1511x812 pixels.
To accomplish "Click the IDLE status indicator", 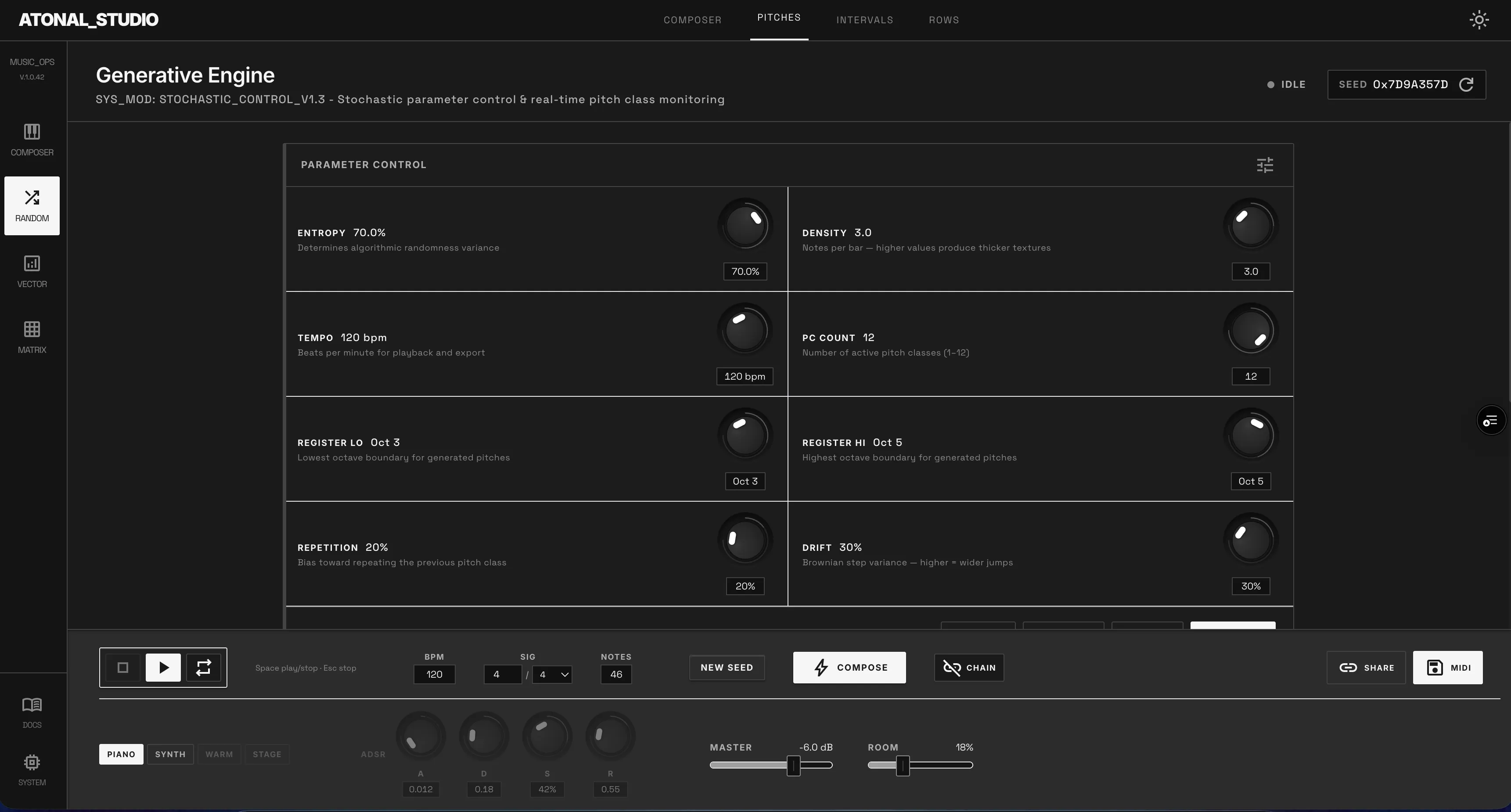I will (x=1286, y=84).
